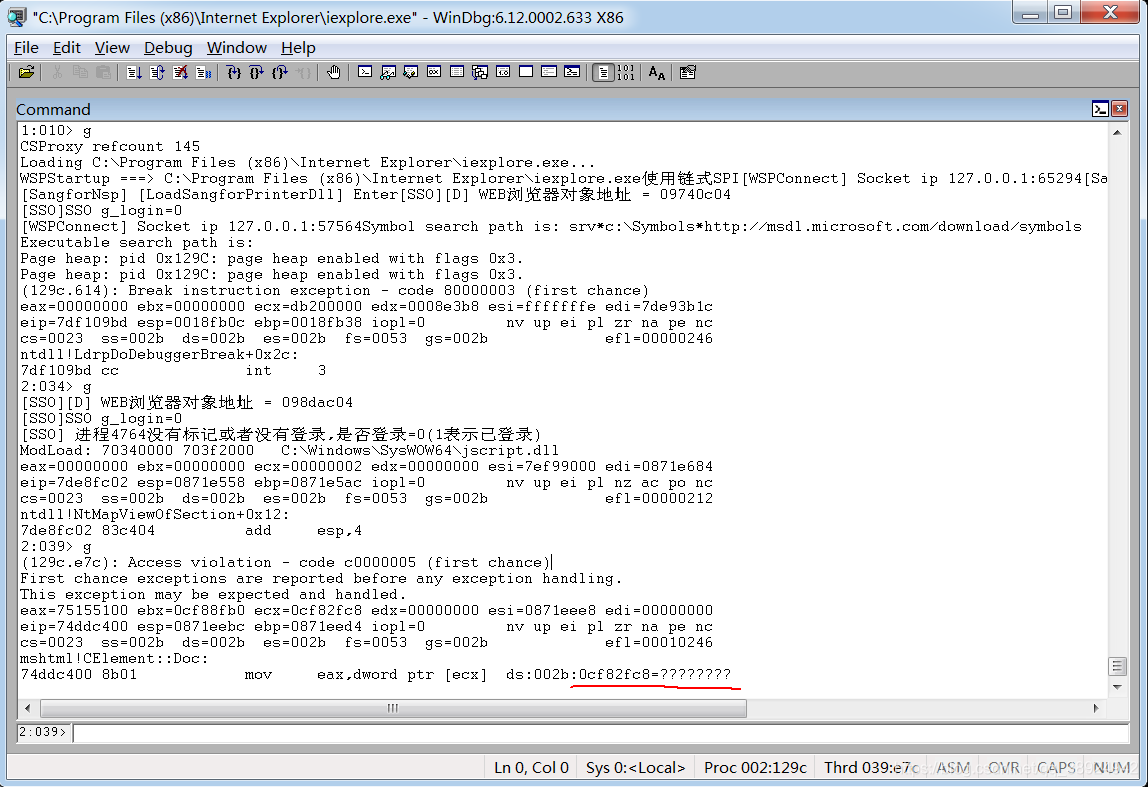The width and height of the screenshot is (1148, 787).
Task: Switch to Source Mode Off (101) toggle
Action: coord(625,72)
